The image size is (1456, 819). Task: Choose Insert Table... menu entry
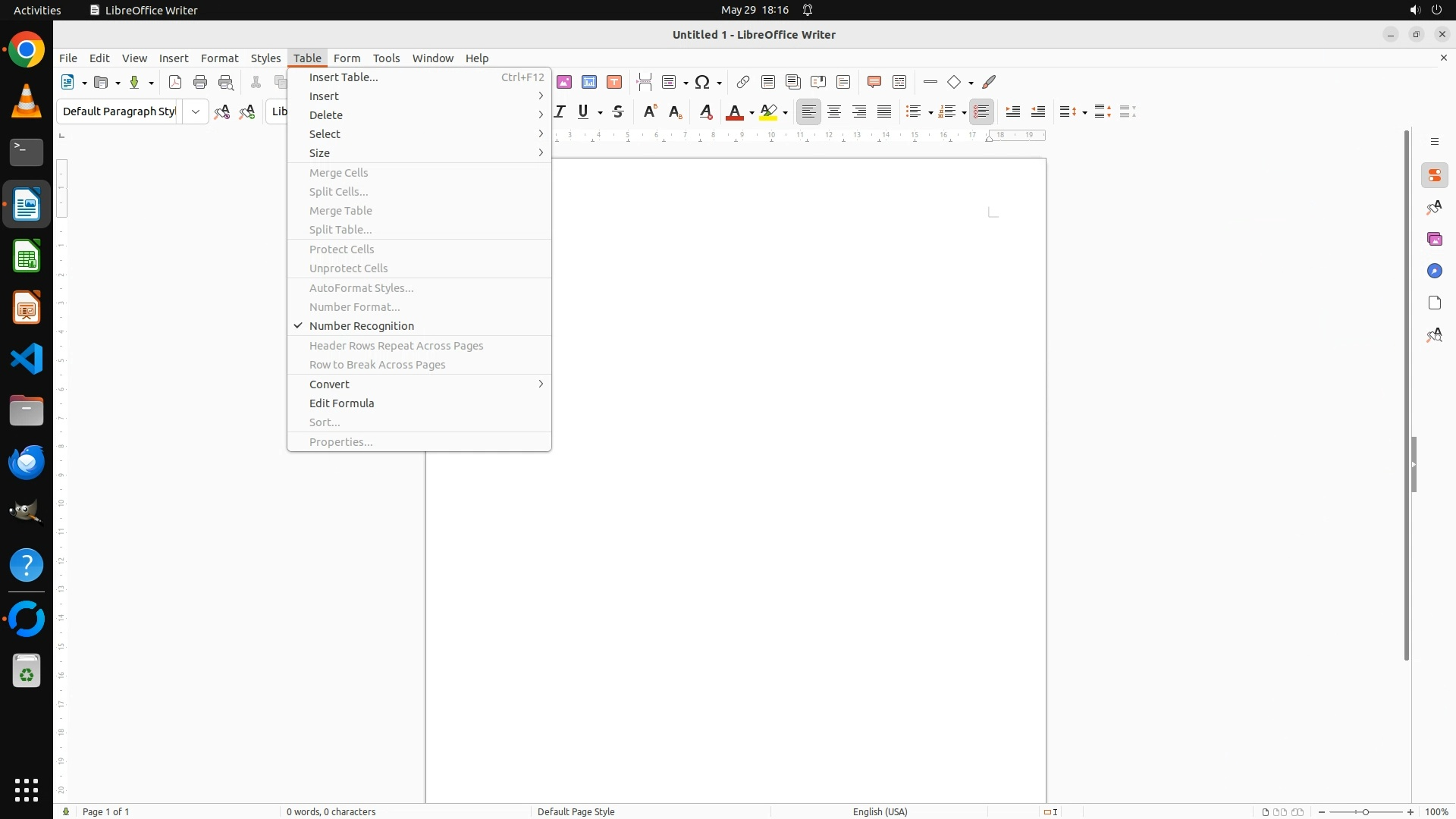tap(344, 77)
